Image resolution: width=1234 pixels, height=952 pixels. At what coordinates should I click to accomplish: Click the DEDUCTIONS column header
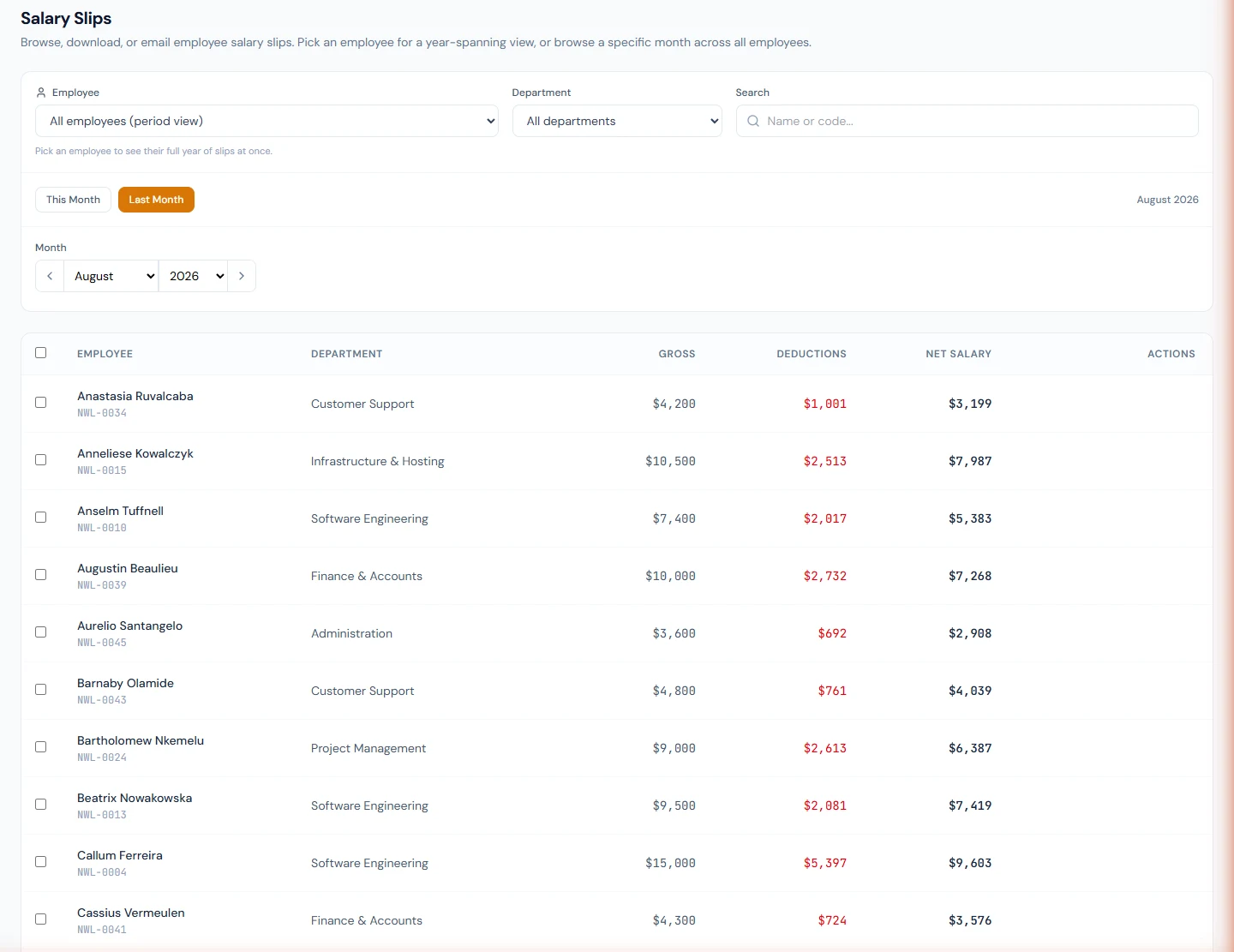pyautogui.click(x=812, y=354)
